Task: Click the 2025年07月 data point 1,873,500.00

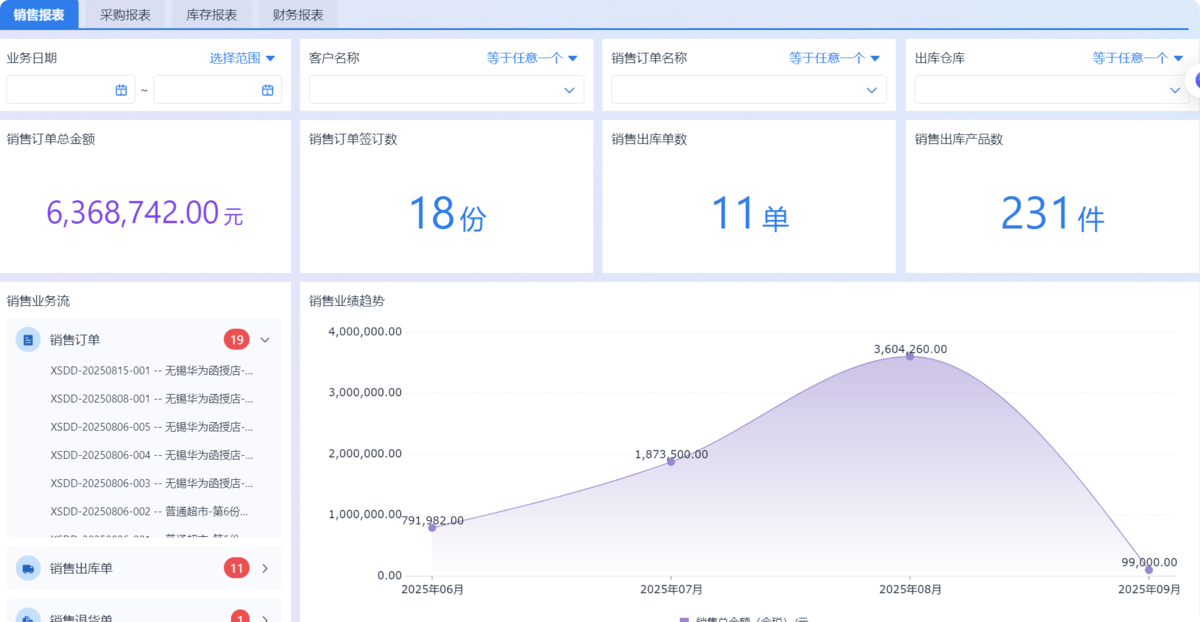Action: click(x=671, y=461)
